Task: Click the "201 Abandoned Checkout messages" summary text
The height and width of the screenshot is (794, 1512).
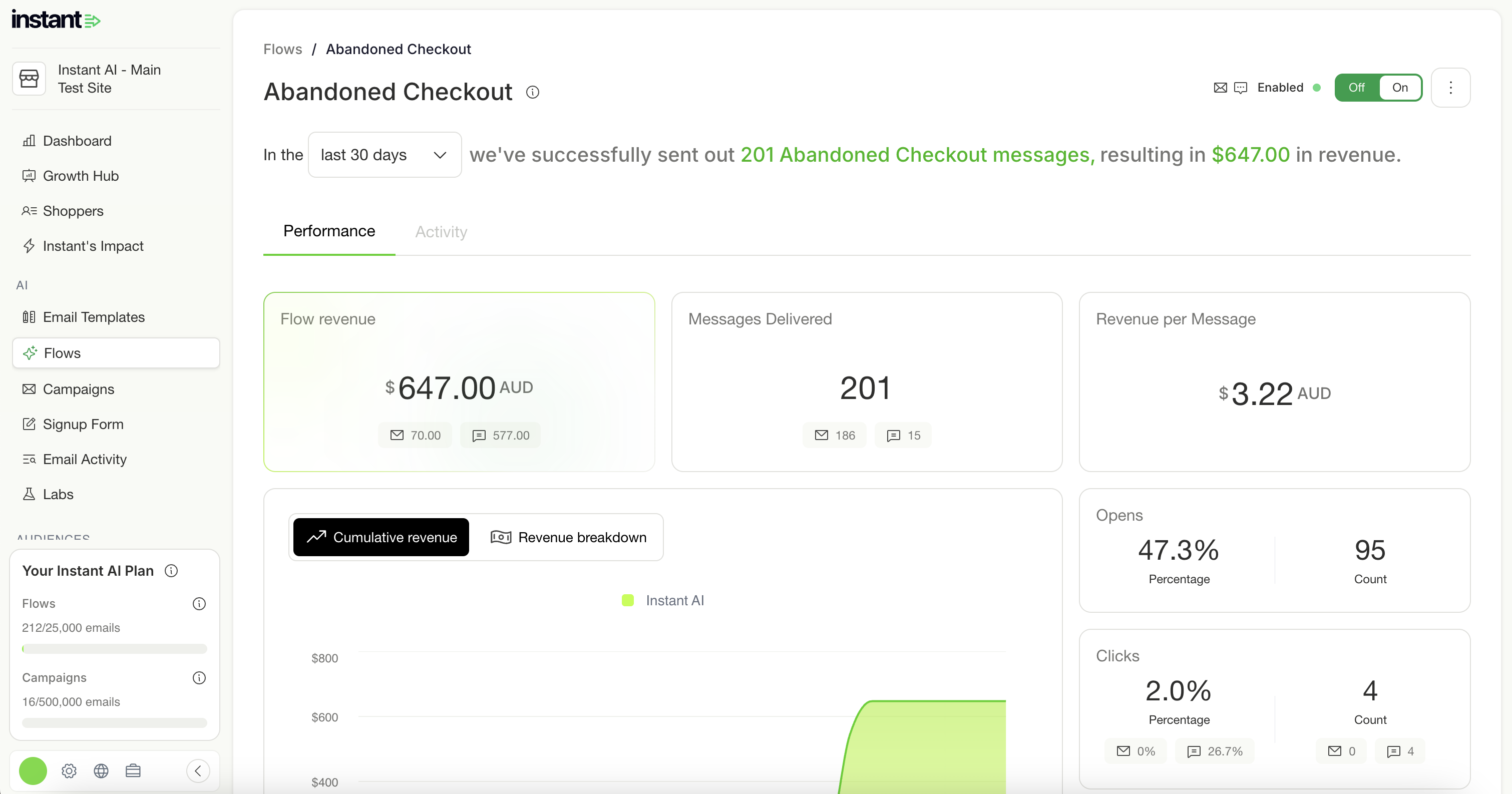Action: 918,155
